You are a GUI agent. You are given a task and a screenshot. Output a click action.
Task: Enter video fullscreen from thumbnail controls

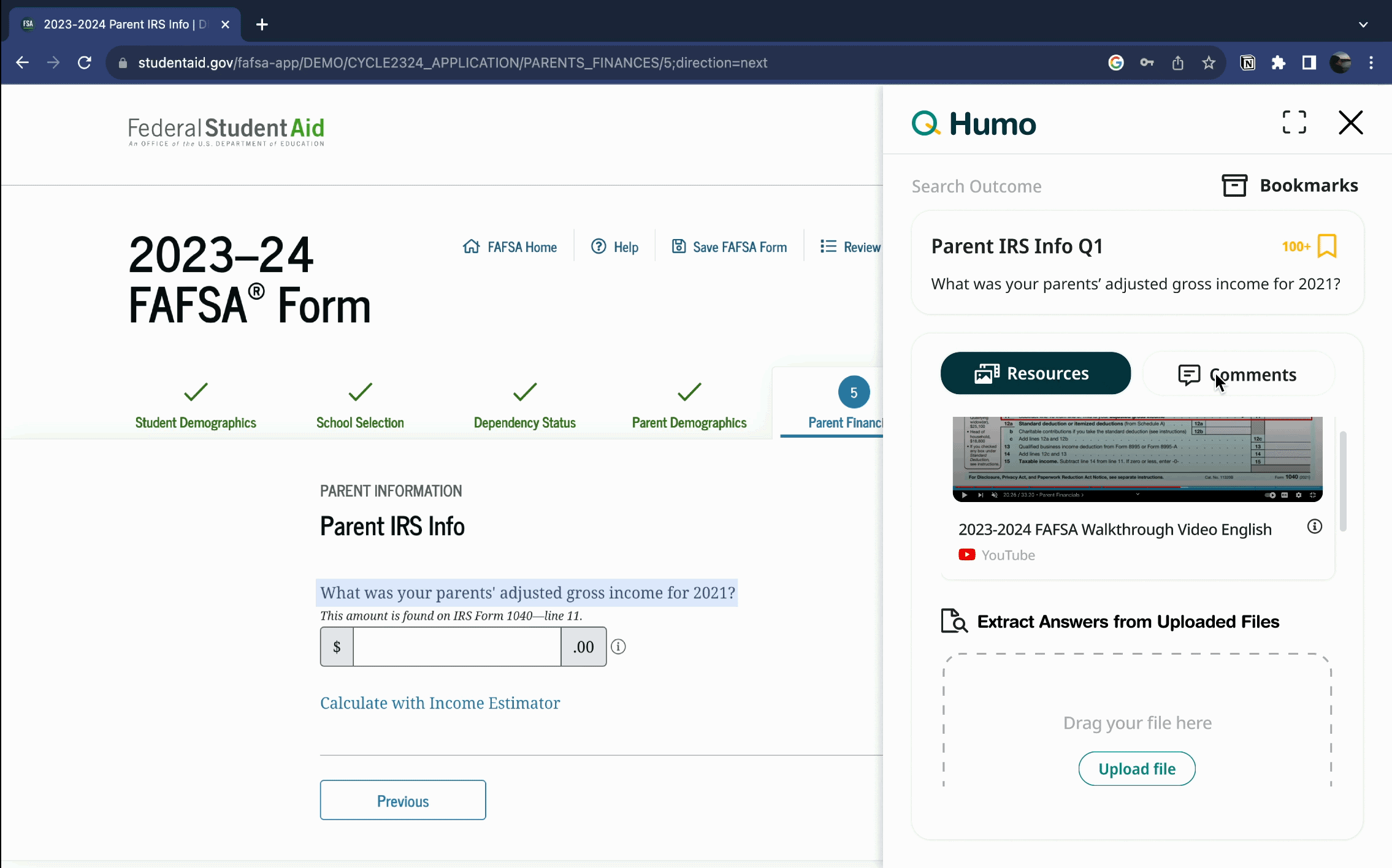coord(1313,495)
